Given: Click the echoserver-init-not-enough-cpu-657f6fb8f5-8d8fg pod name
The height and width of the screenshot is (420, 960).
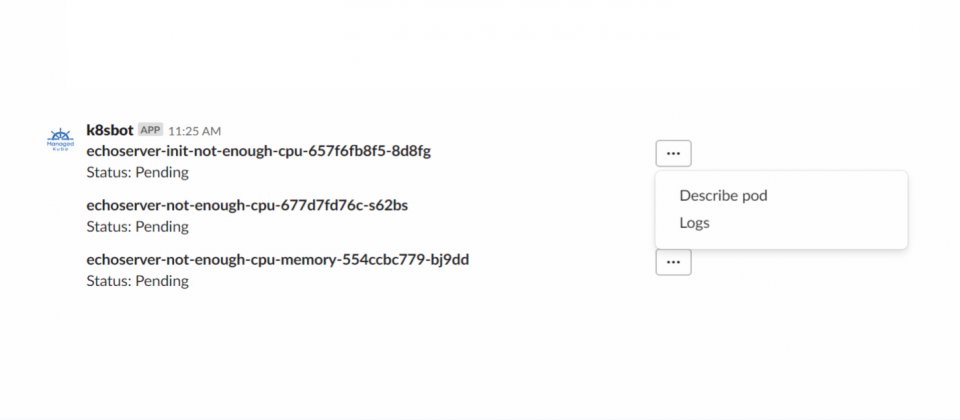Looking at the screenshot, I should pyautogui.click(x=258, y=151).
